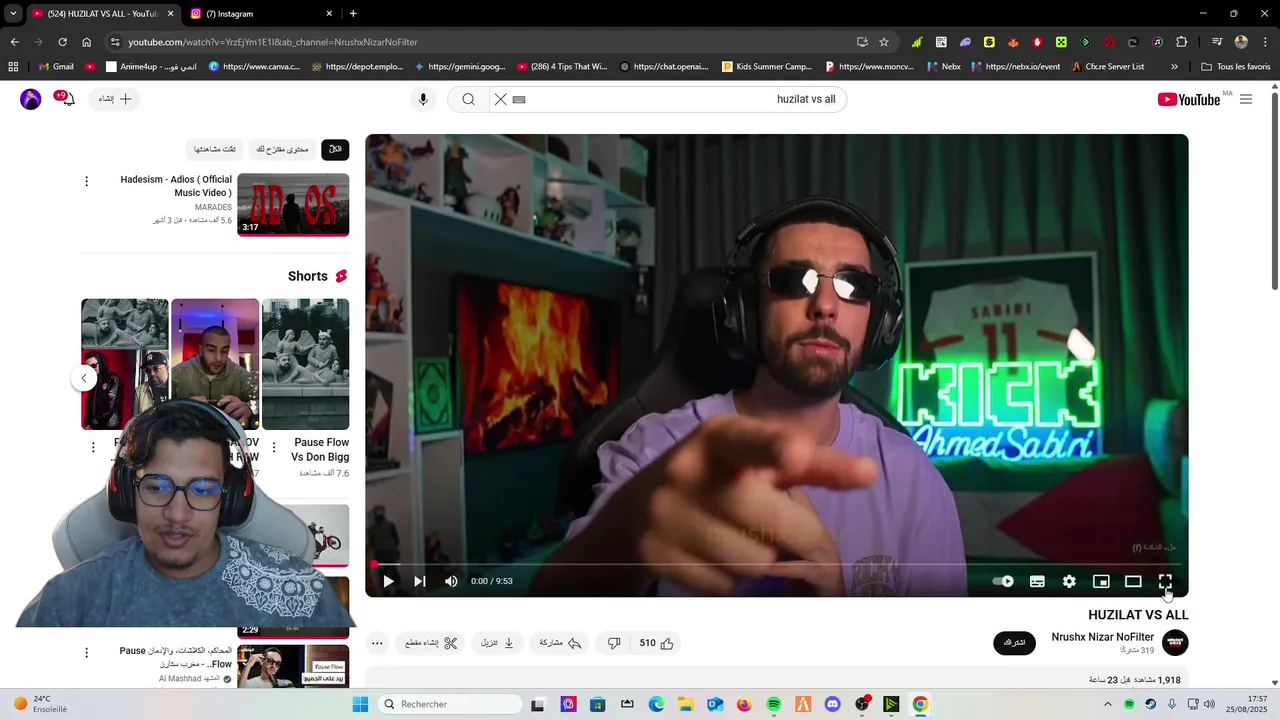
Task: Open YouTube notifications bell
Action: pos(66,99)
